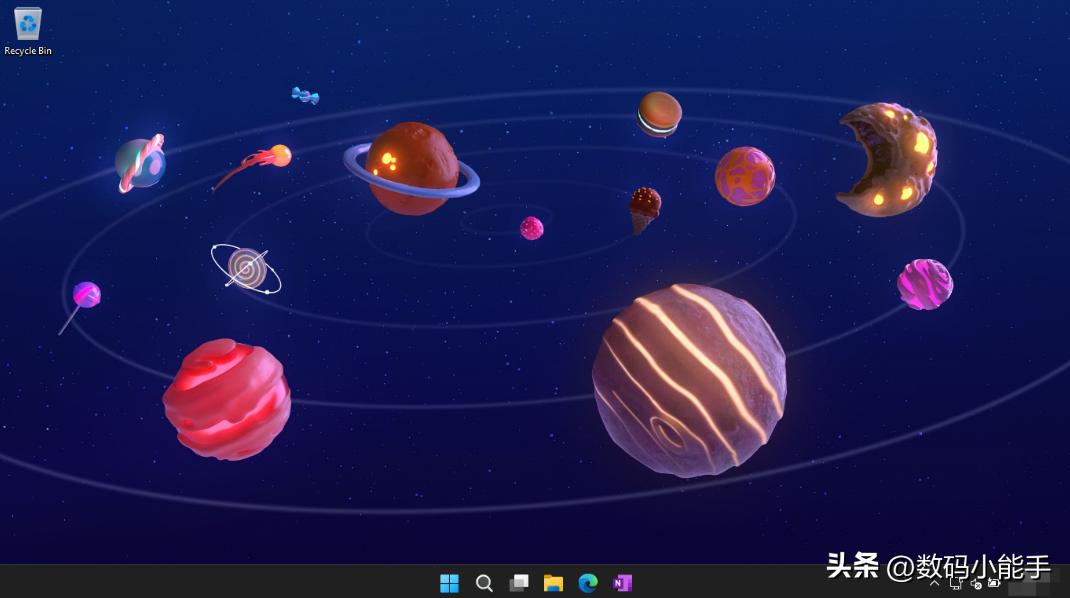Select the Recycle Bin desktop icon
This screenshot has height=598, width=1070.
27,25
